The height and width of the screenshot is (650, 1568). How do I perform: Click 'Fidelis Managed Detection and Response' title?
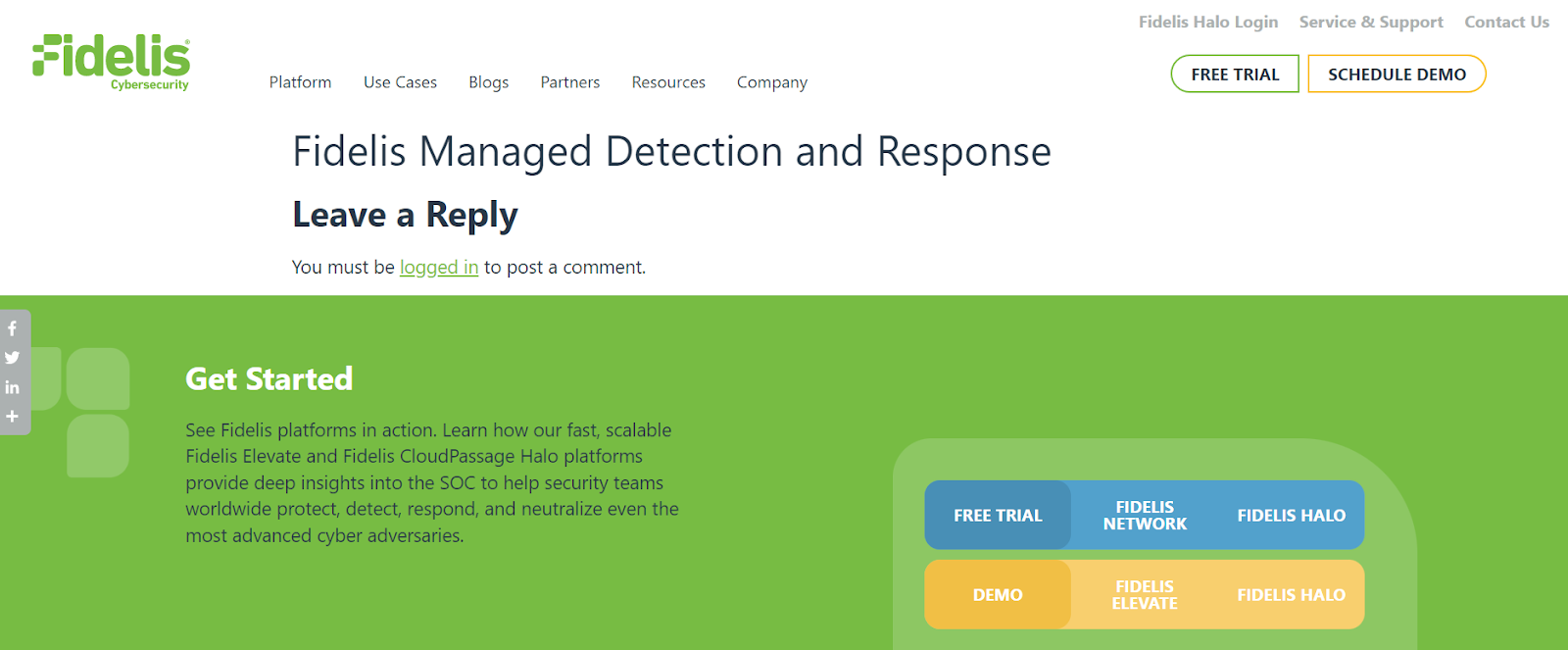pos(672,152)
